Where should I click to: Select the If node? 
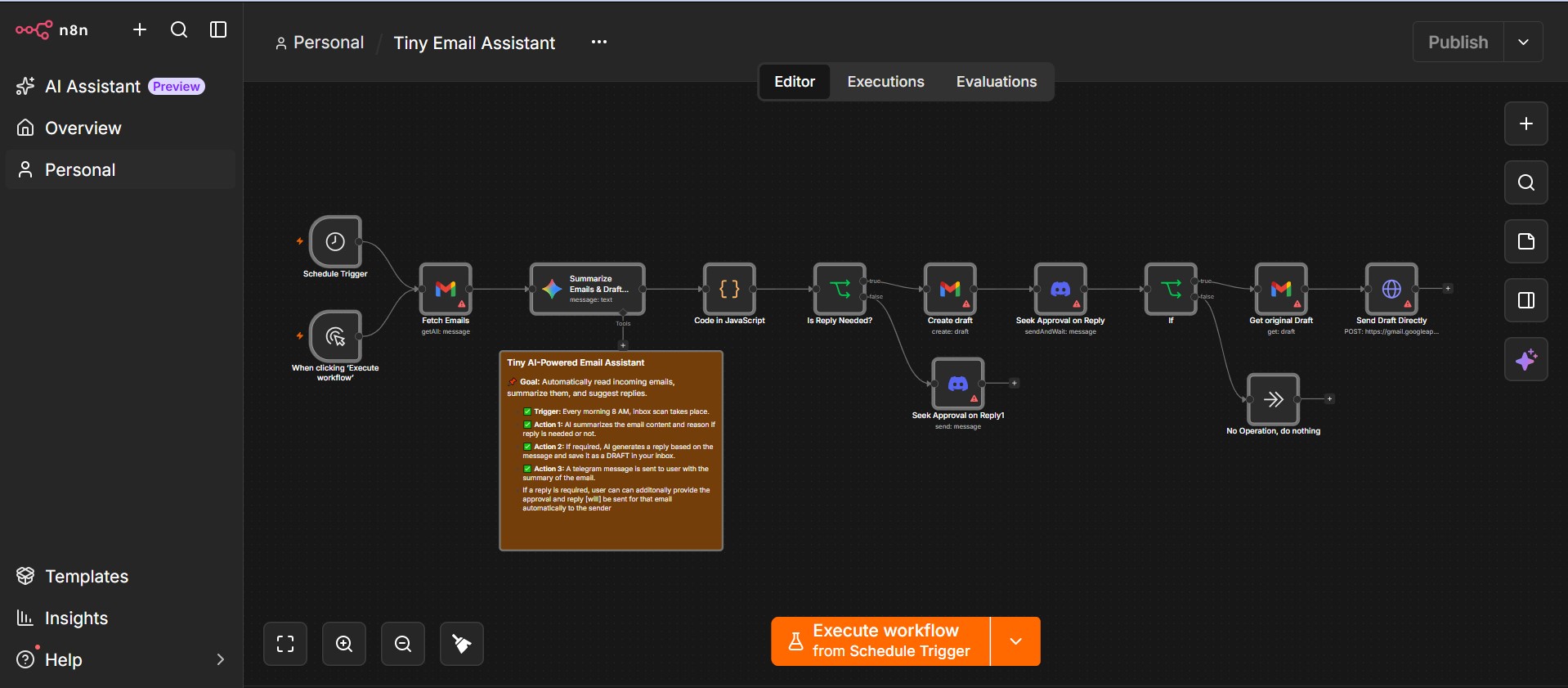(1171, 289)
